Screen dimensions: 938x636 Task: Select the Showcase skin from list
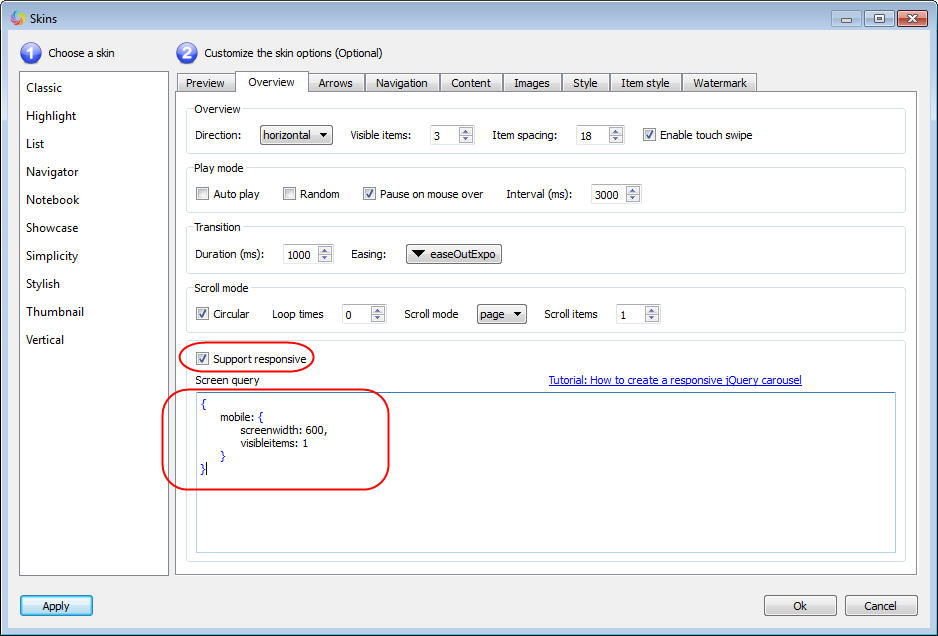(52, 228)
